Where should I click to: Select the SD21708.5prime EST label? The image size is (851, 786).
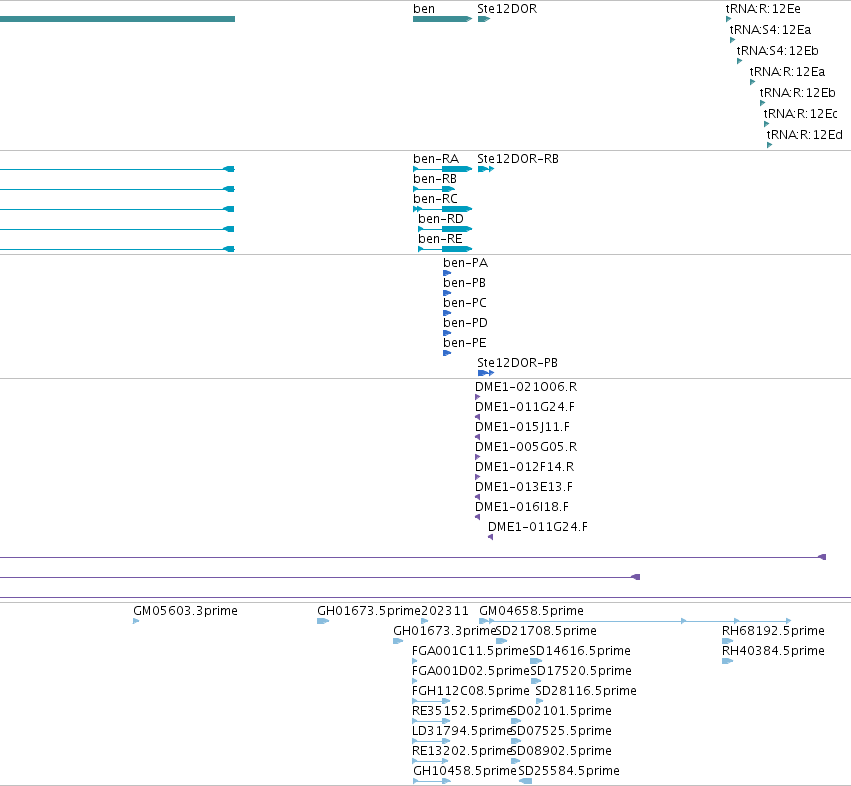pyautogui.click(x=546, y=631)
